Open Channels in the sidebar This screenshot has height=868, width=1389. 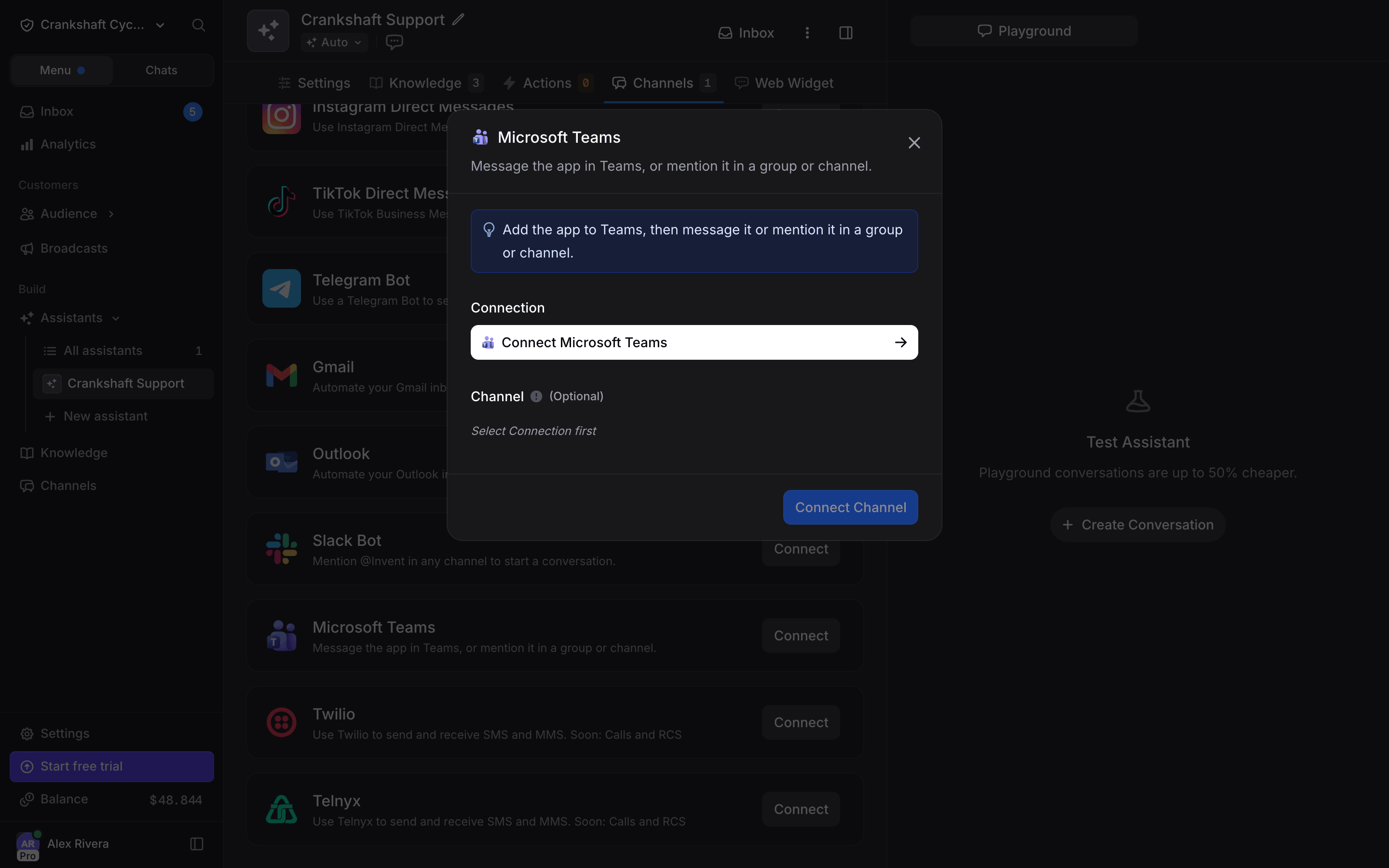point(111,486)
